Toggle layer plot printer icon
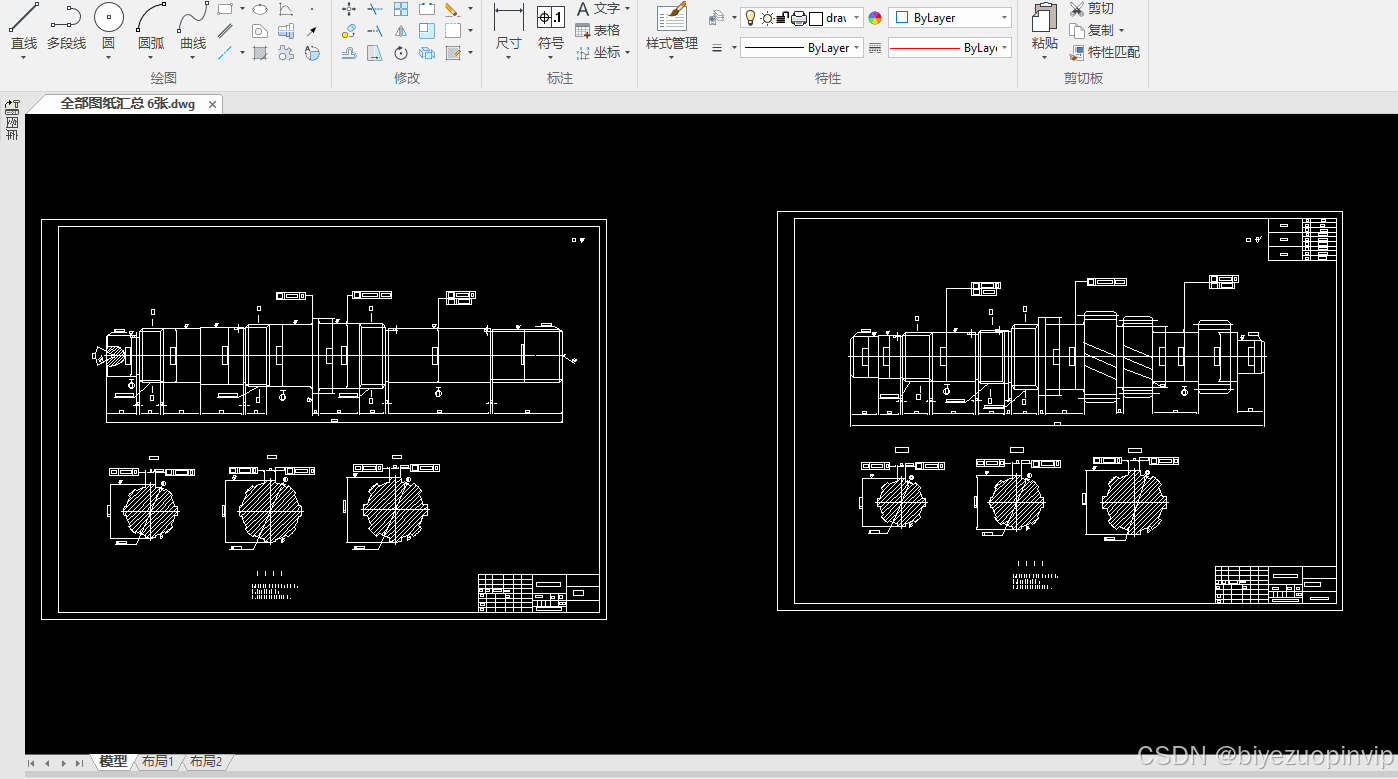1398x779 pixels. pos(799,18)
